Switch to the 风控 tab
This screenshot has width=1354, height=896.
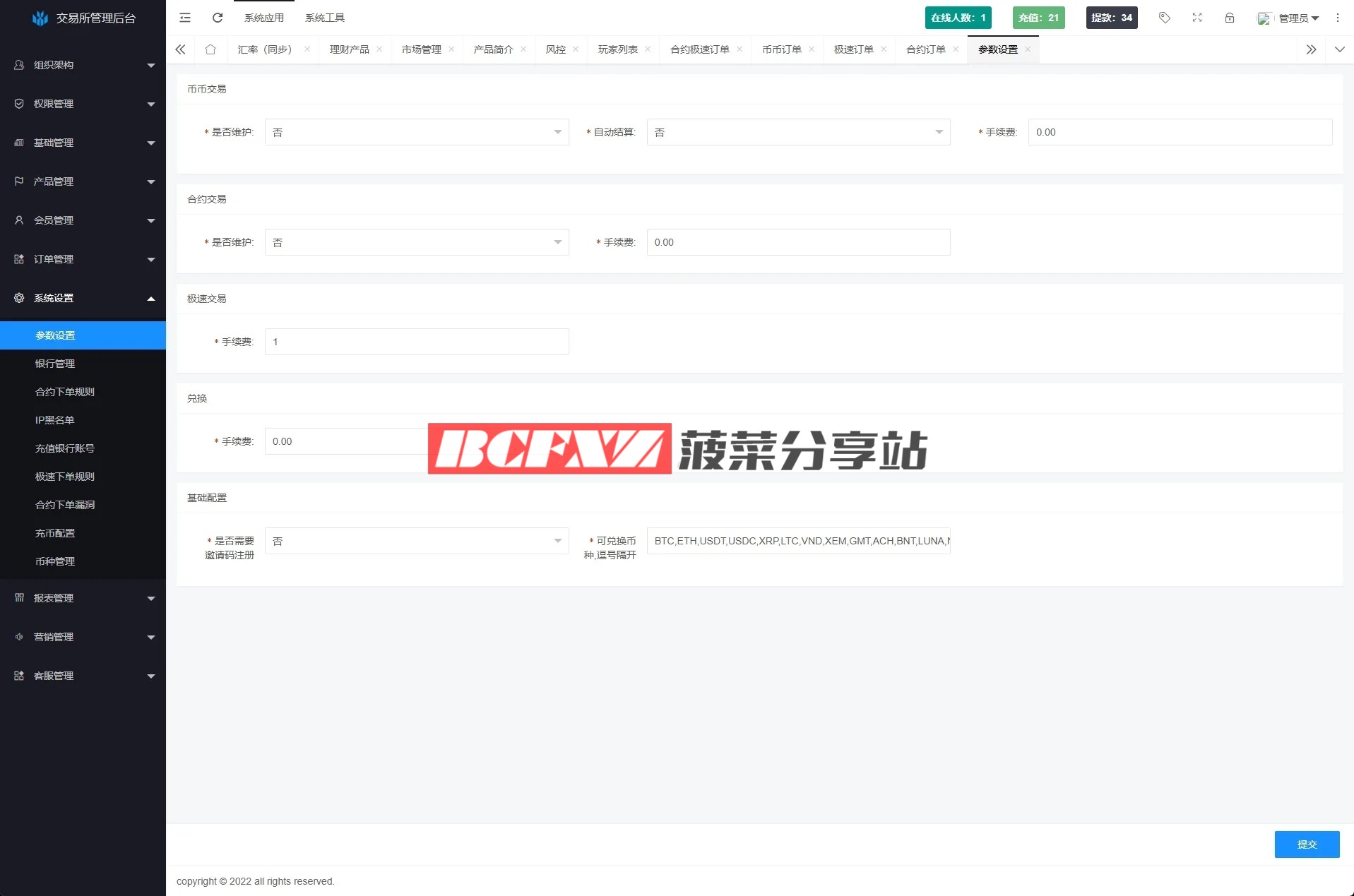[x=555, y=49]
